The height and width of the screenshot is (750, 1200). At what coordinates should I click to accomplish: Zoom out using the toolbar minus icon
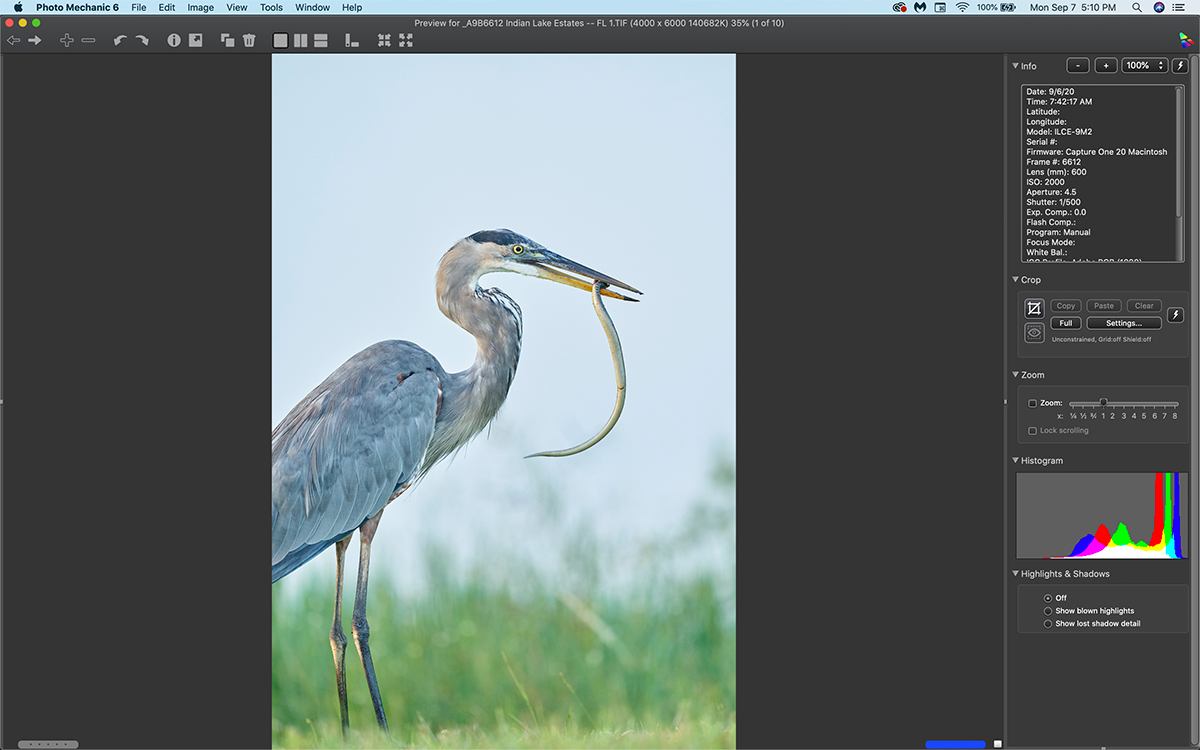[88, 40]
